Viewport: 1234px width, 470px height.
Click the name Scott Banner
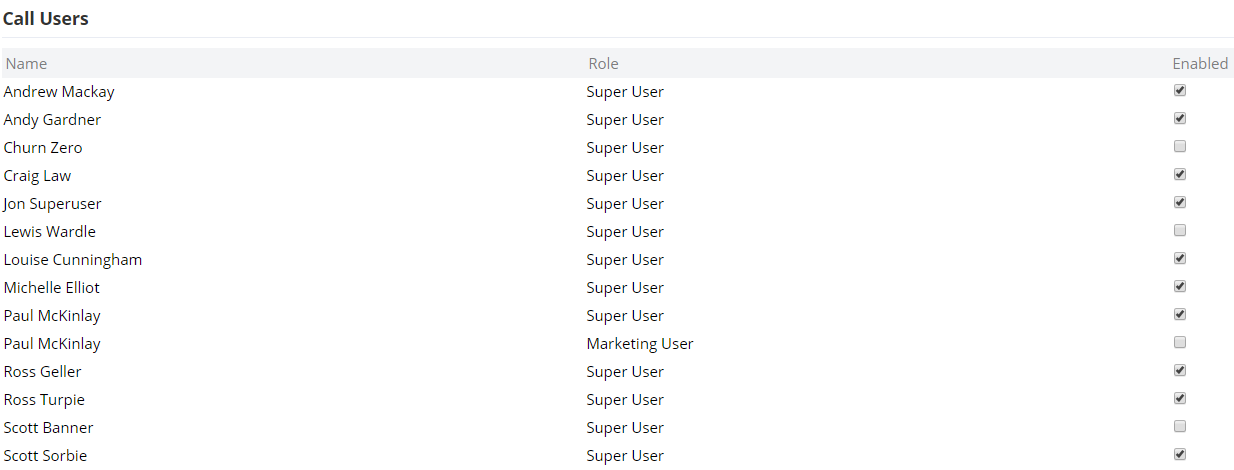(x=49, y=428)
